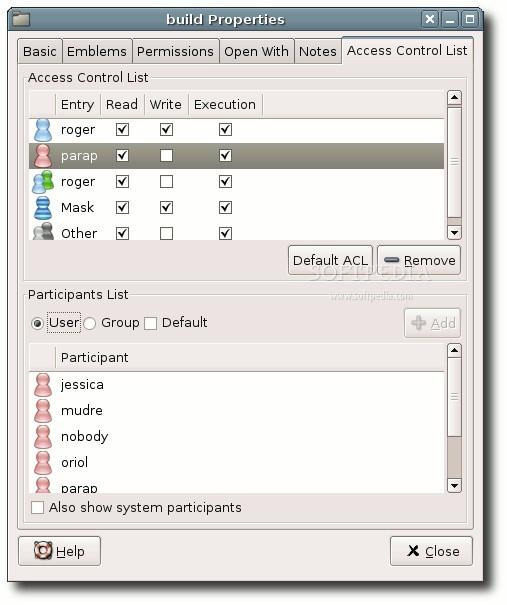Image resolution: width=507 pixels, height=605 pixels.
Task: Toggle Read permission for group roger
Action: coord(122,181)
